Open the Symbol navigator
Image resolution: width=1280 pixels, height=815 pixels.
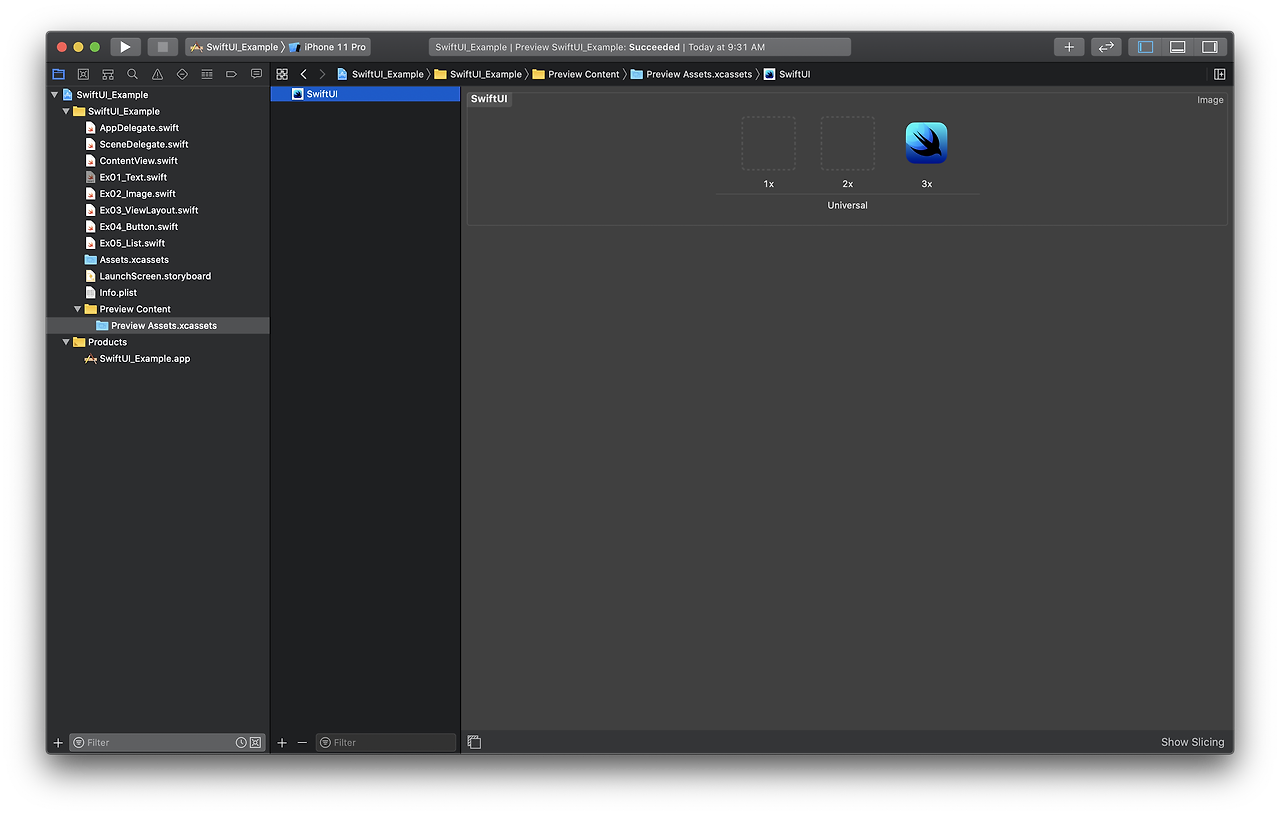click(x=108, y=74)
